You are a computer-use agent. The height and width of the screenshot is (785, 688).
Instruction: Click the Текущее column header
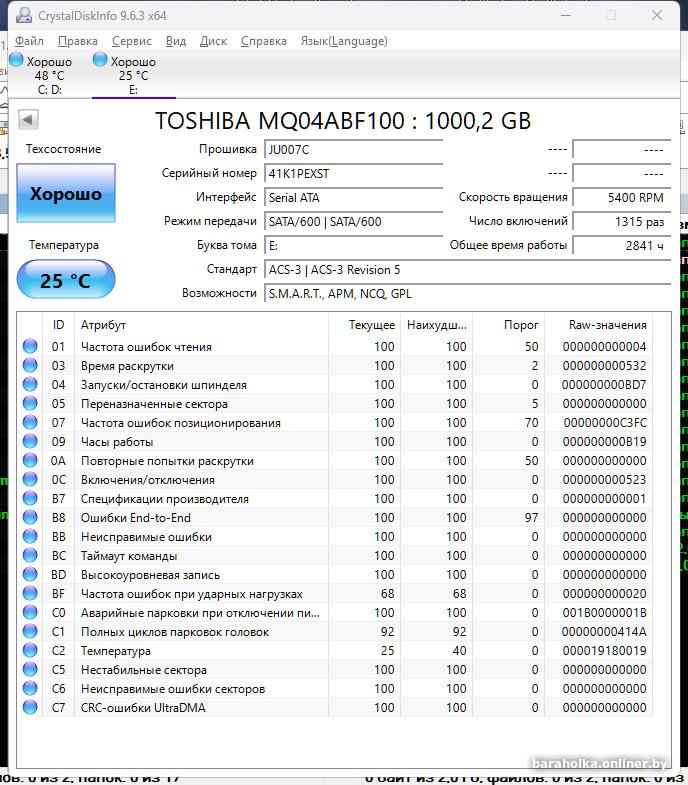pyautogui.click(x=365, y=324)
